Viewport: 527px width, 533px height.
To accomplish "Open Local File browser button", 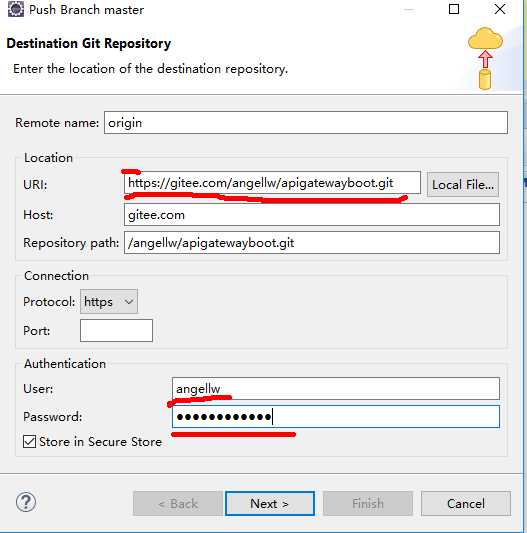I will pyautogui.click(x=463, y=185).
